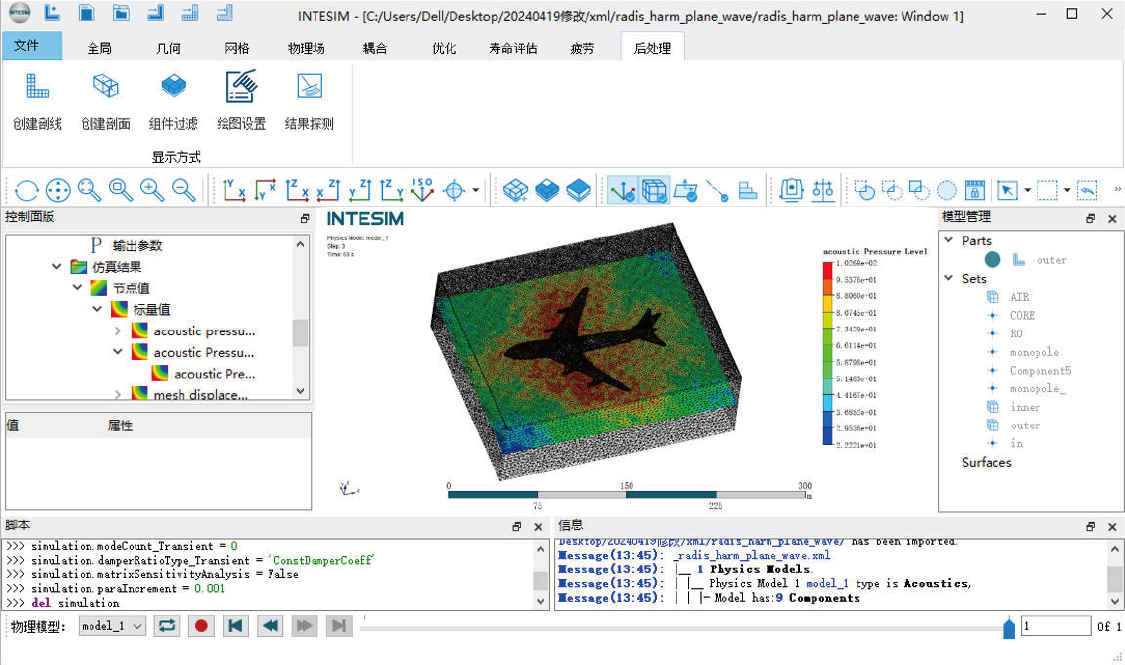Select the mesh displace... tree item
This screenshot has width=1125, height=665.
pyautogui.click(x=200, y=395)
